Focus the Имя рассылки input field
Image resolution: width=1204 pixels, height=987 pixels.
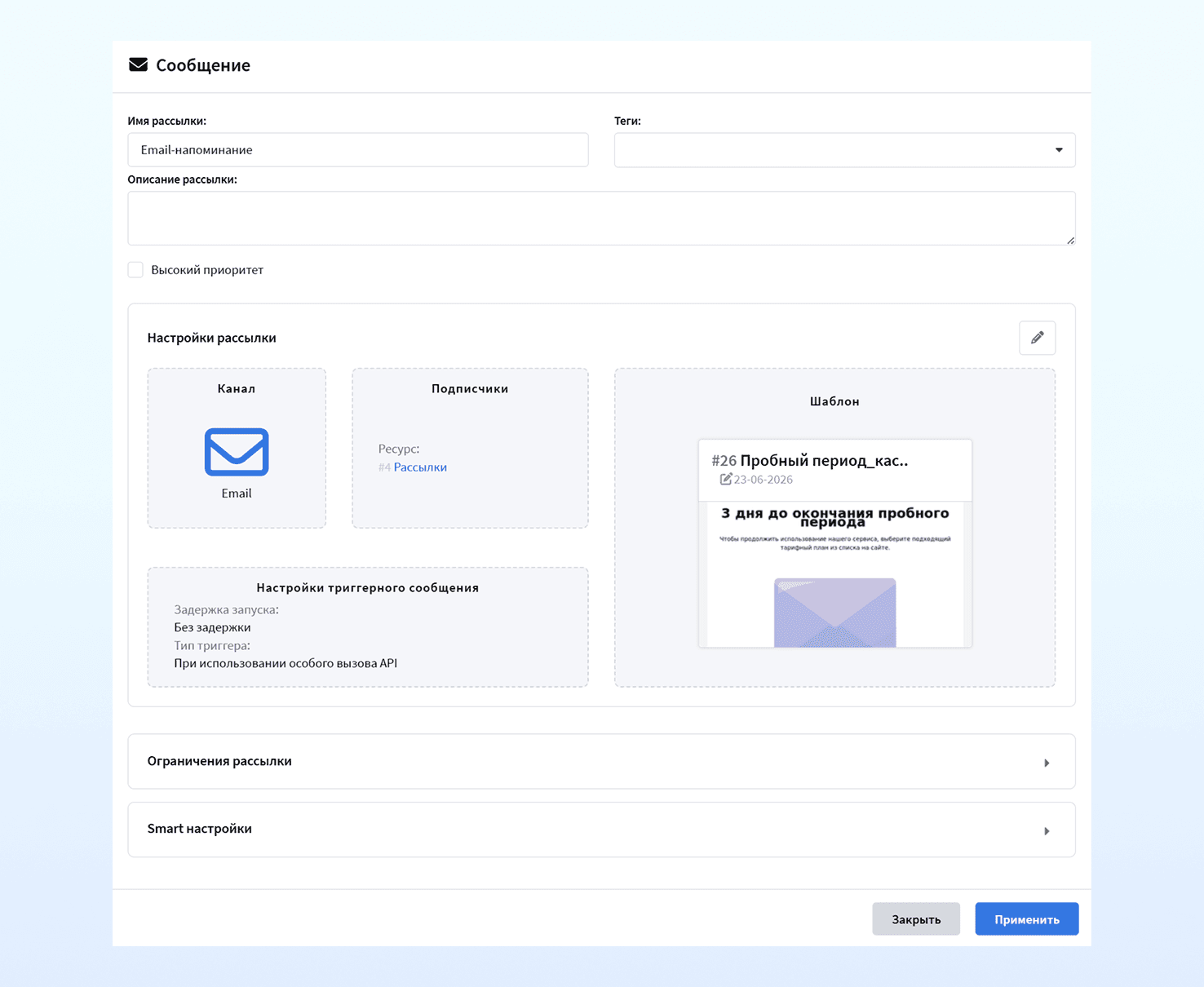[357, 150]
